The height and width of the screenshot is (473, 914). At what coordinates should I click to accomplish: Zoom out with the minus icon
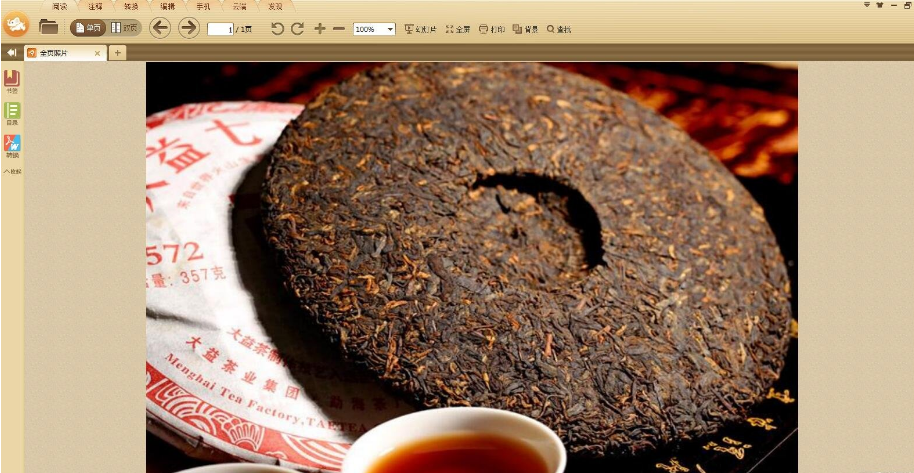tap(339, 29)
